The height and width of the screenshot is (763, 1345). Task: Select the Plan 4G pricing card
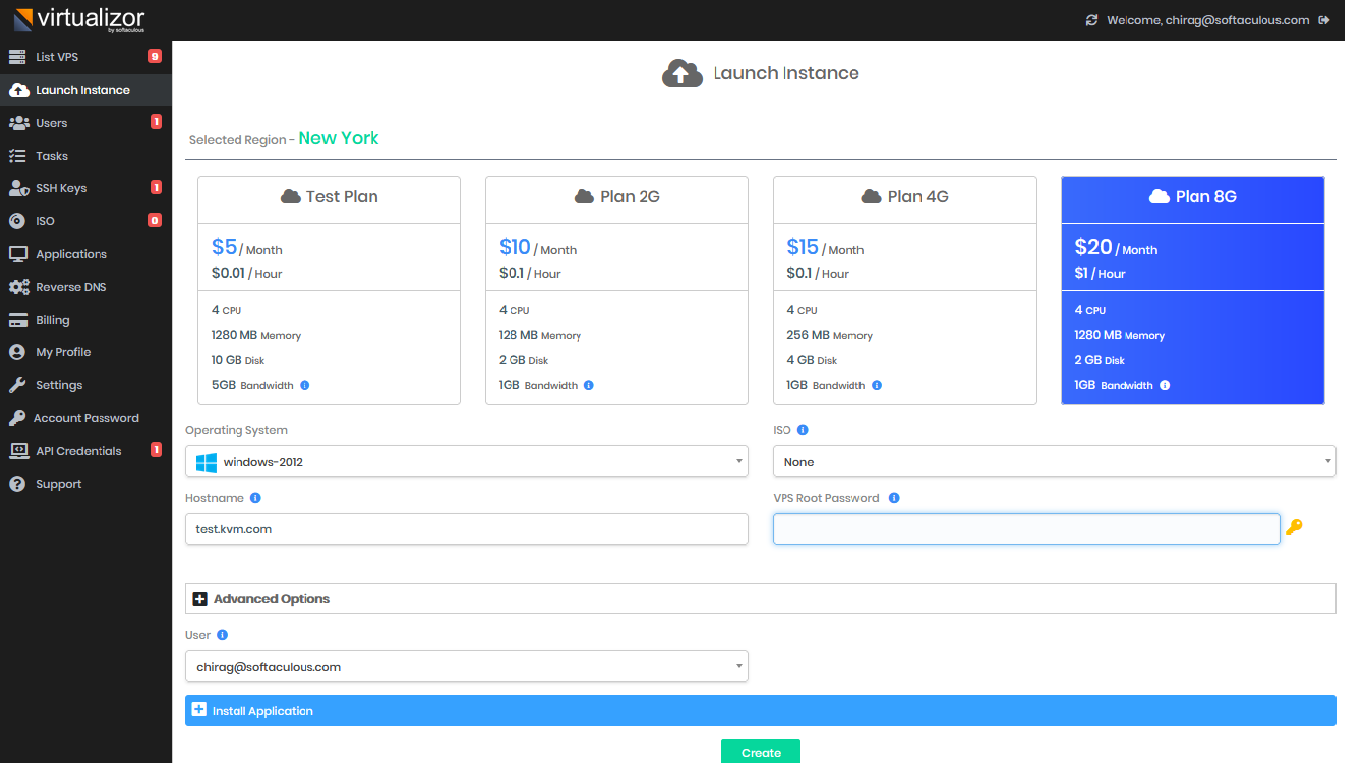(904, 290)
